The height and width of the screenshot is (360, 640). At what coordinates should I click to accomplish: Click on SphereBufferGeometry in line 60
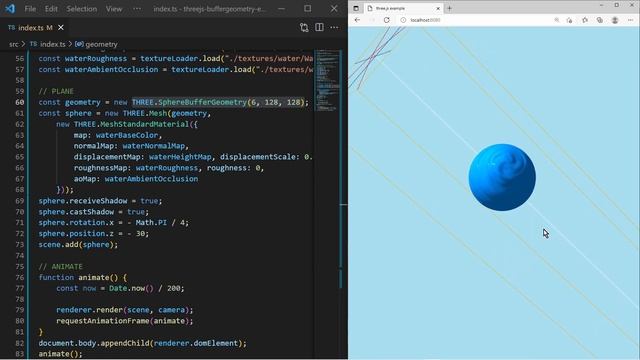pyautogui.click(x=202, y=102)
